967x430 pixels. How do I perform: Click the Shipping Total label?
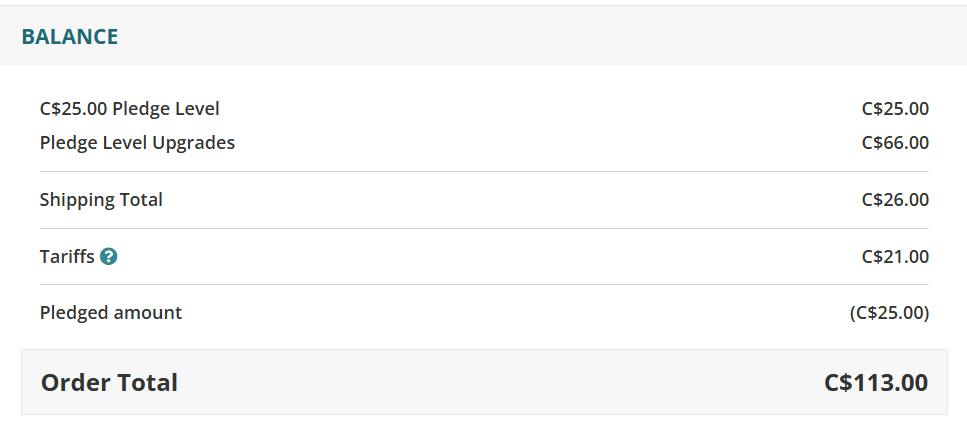pyautogui.click(x=101, y=200)
